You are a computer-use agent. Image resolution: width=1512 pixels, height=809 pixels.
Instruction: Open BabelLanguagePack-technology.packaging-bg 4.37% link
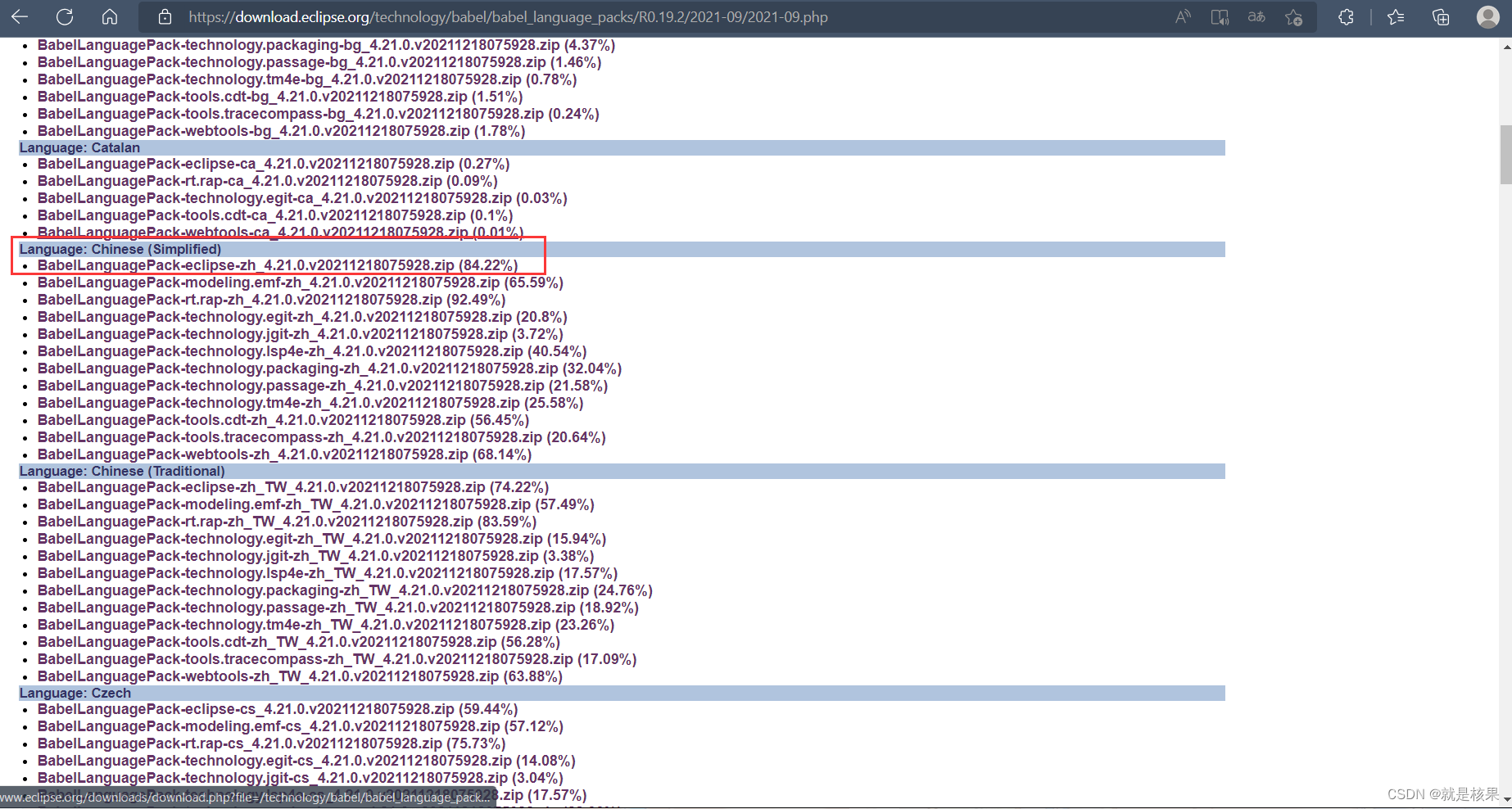click(x=327, y=45)
